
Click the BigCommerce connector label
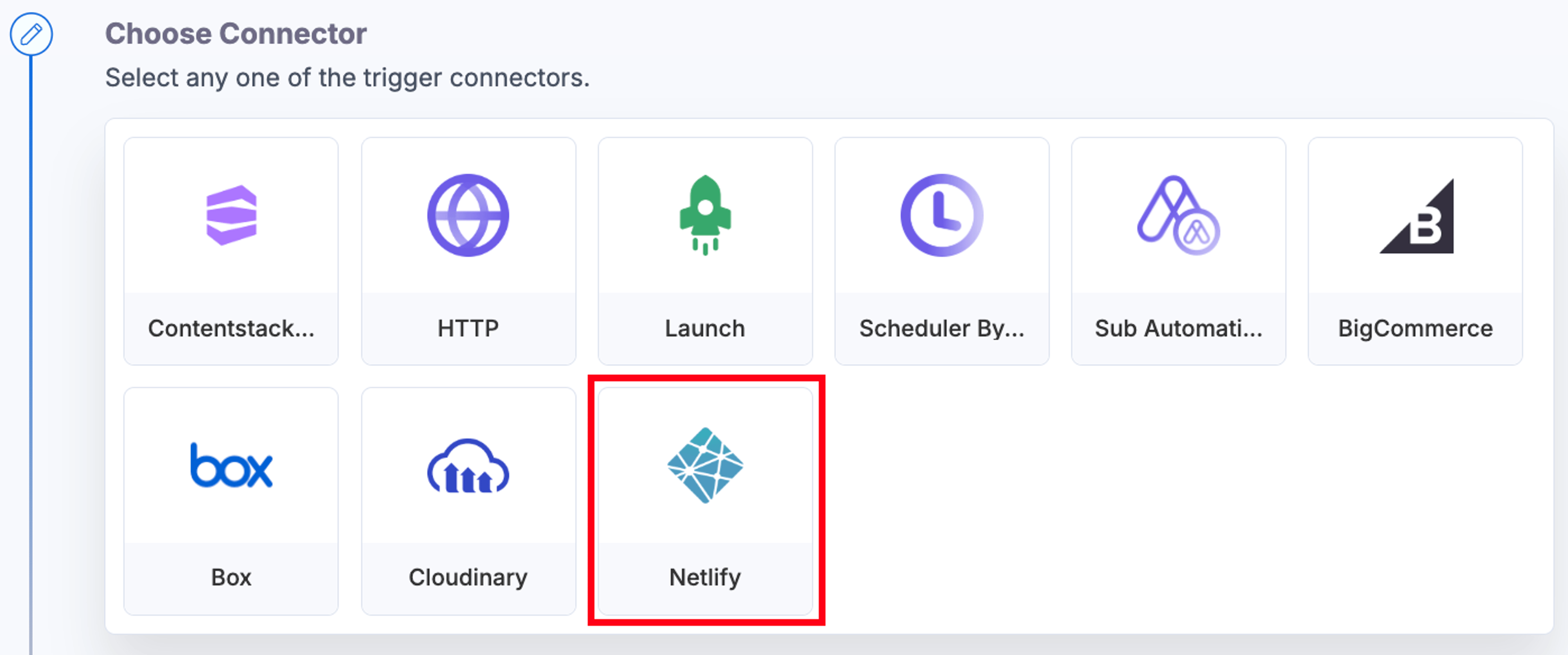point(1415,328)
